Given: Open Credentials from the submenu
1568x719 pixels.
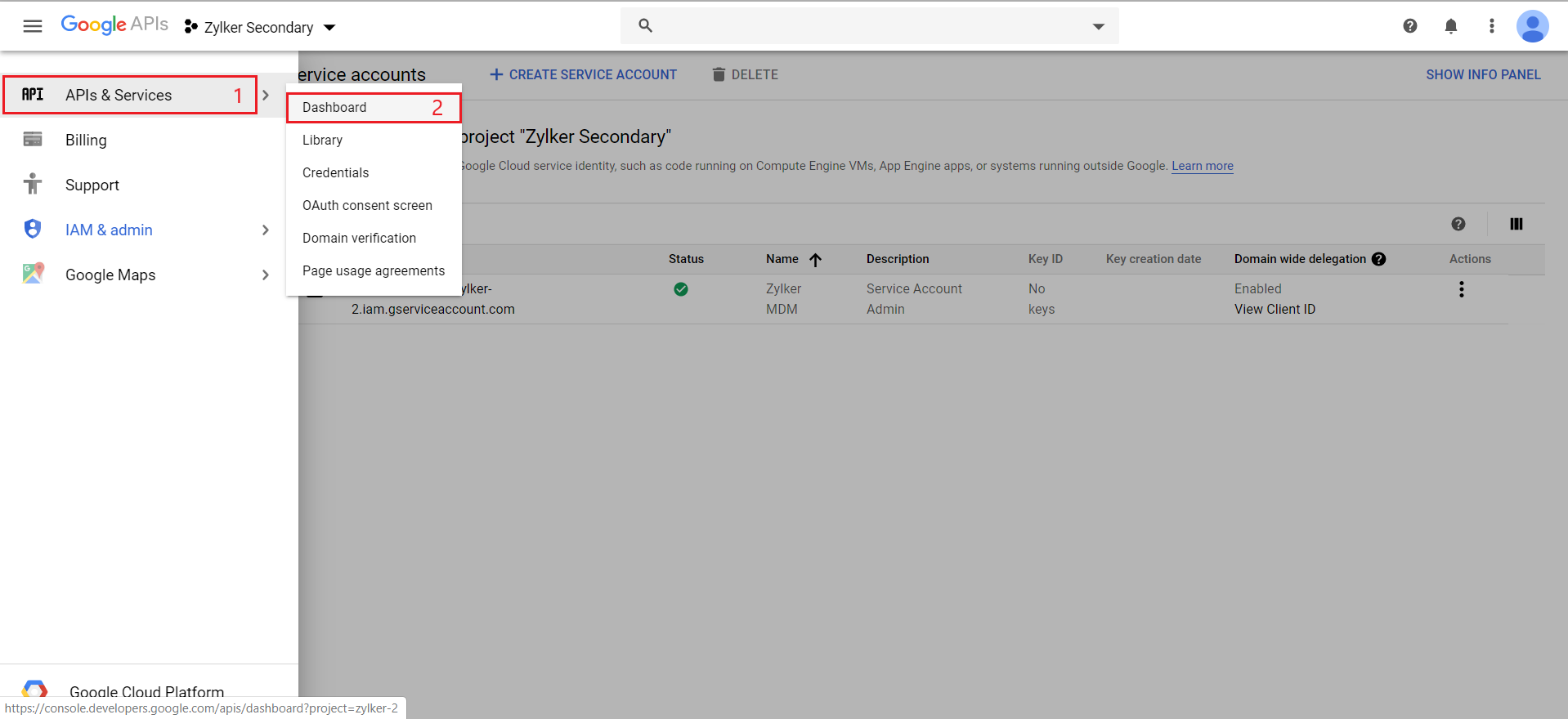Looking at the screenshot, I should tap(374, 172).
